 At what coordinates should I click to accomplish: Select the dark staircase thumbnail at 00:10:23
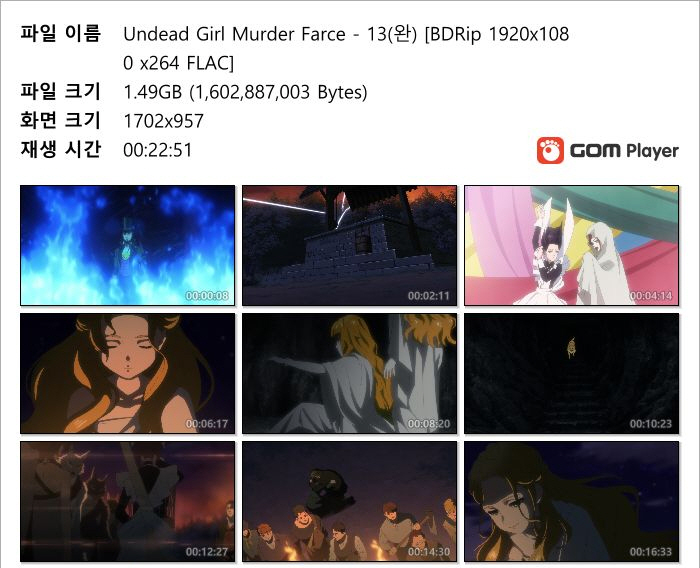pyautogui.click(x=571, y=373)
